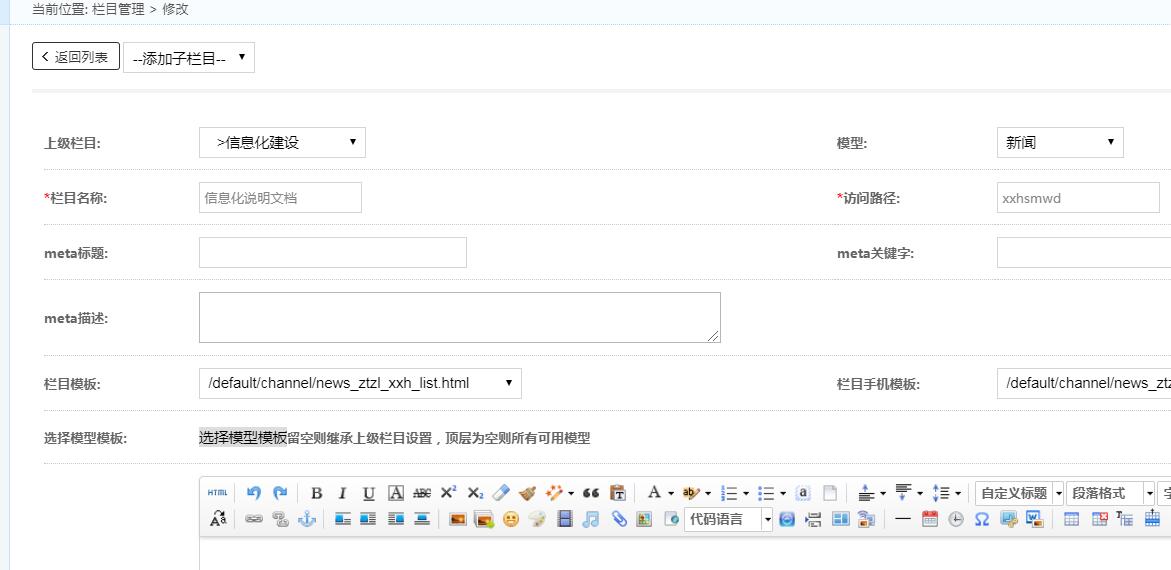Viewport: 1171px width, 570px height.
Task: Apply subscript formatting
Action: coord(475,493)
